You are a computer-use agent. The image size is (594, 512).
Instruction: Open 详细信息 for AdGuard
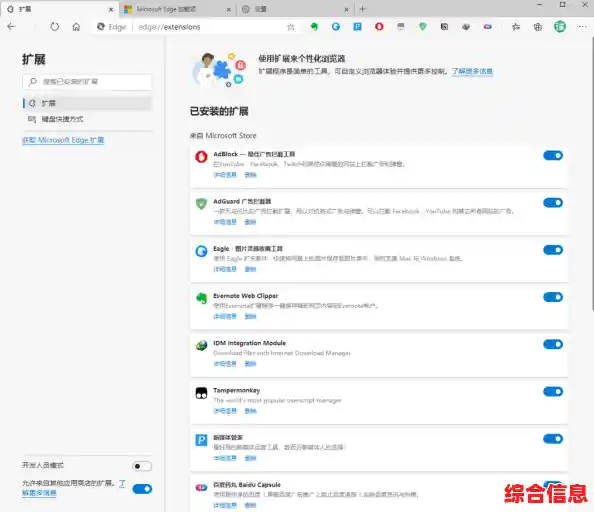pyautogui.click(x=225, y=222)
